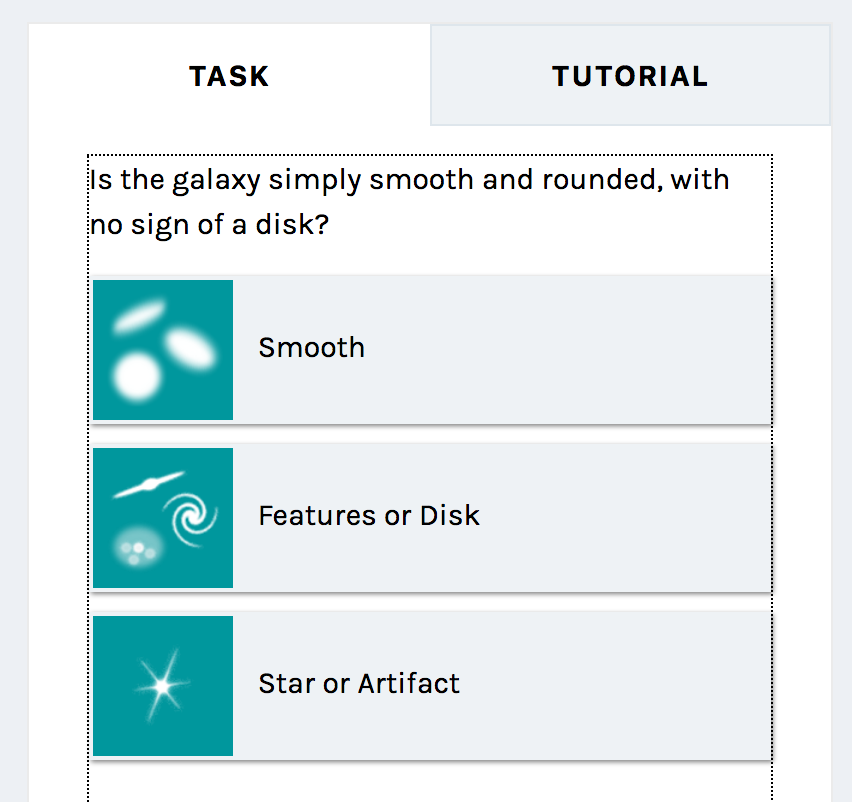Click the Features or Disk text label
The image size is (852, 802).
pos(368,516)
